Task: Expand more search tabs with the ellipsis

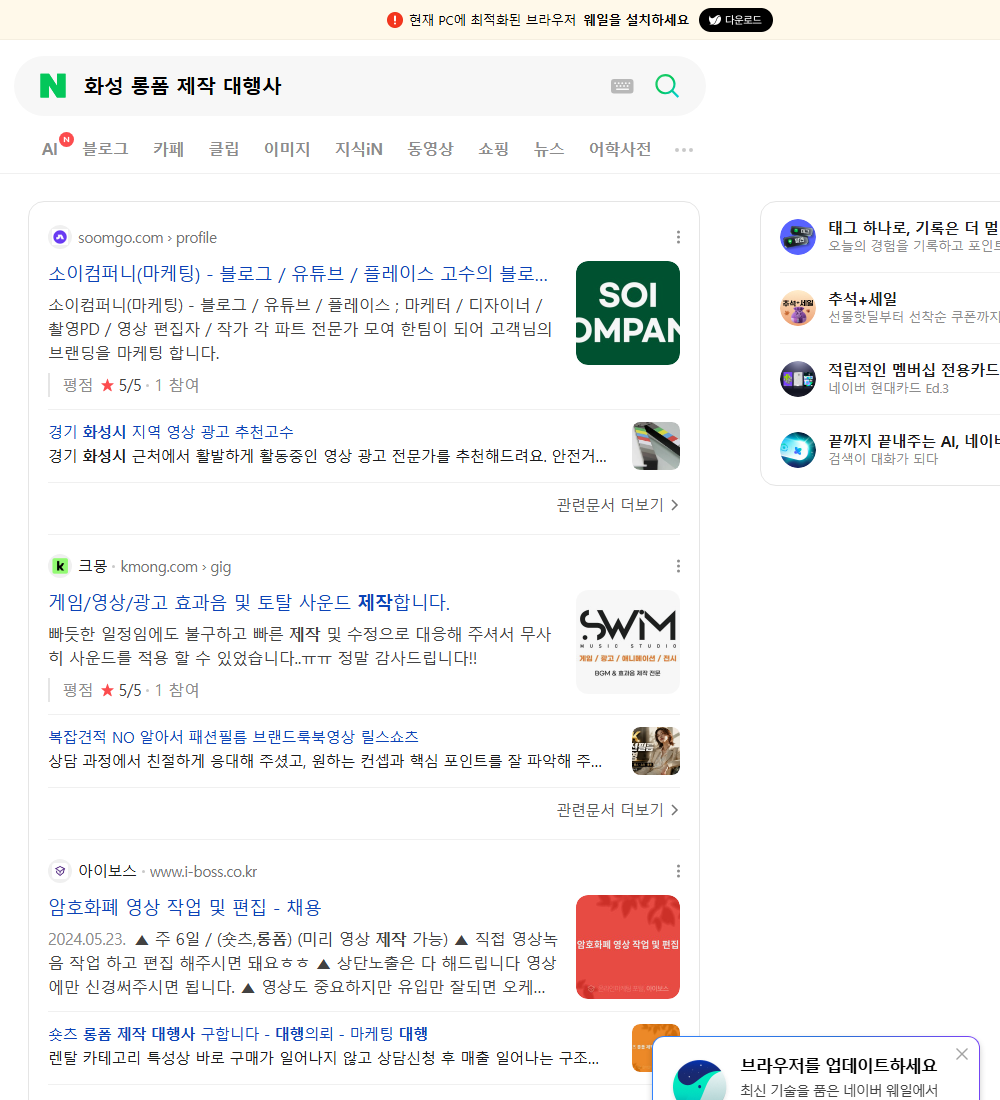Action: point(684,149)
